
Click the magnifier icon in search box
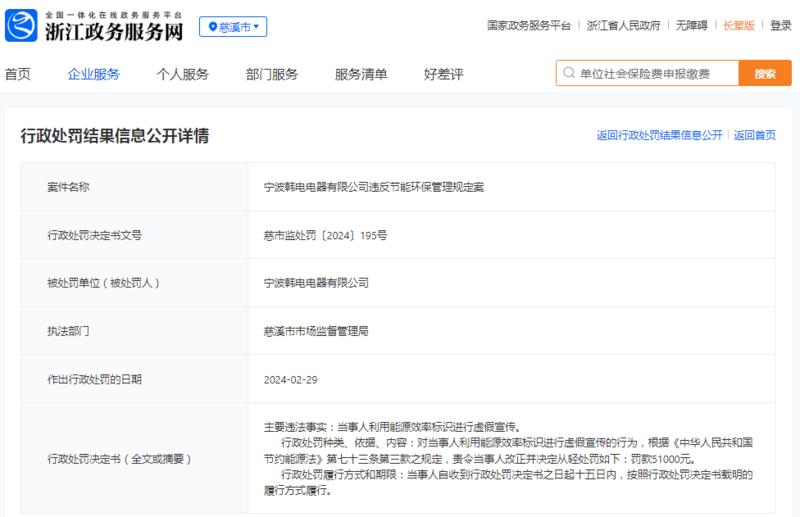point(568,73)
